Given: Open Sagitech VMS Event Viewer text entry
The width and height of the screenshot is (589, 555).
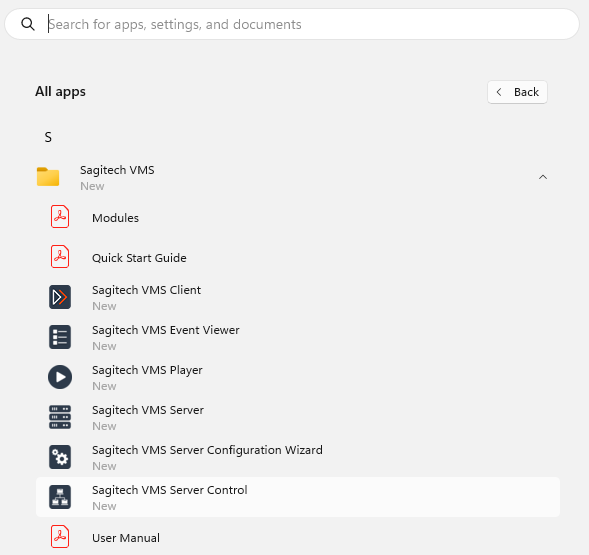Looking at the screenshot, I should (x=166, y=330).
